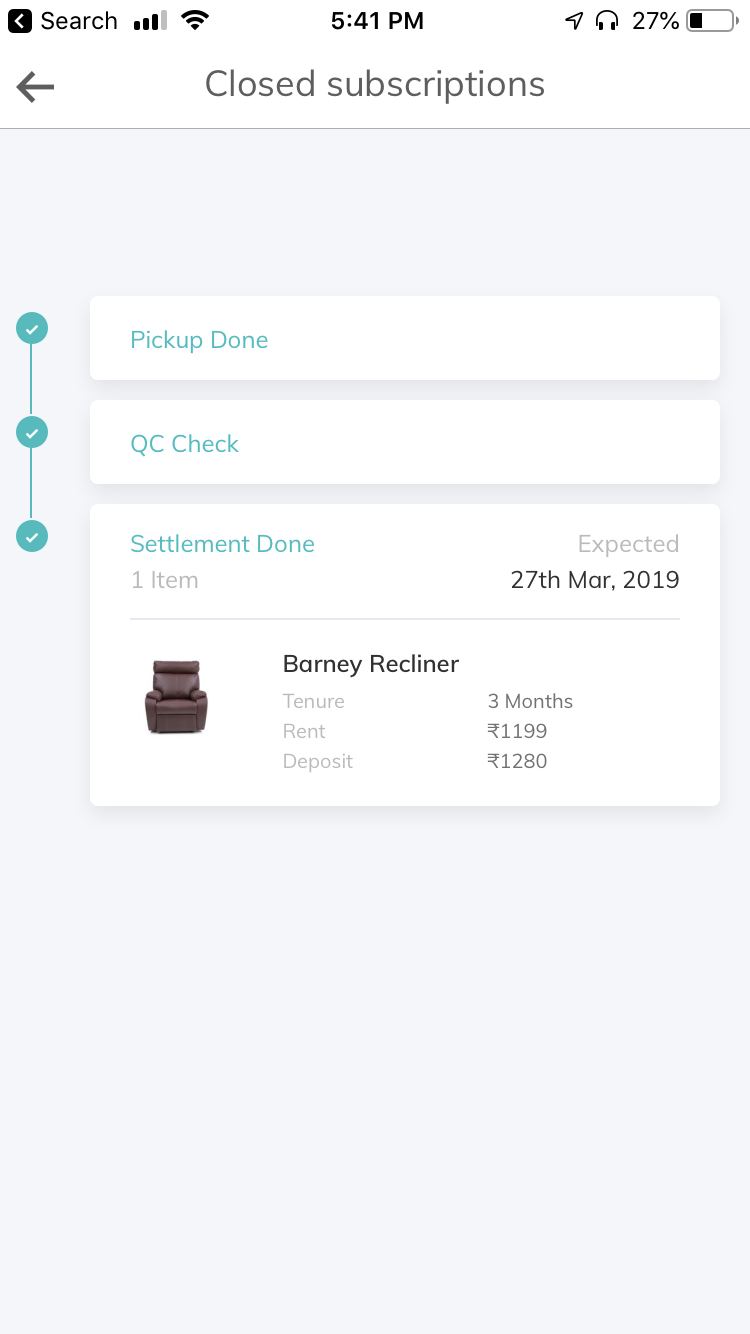Tap the battery indicator icon
The image size is (750, 1334).
click(711, 21)
